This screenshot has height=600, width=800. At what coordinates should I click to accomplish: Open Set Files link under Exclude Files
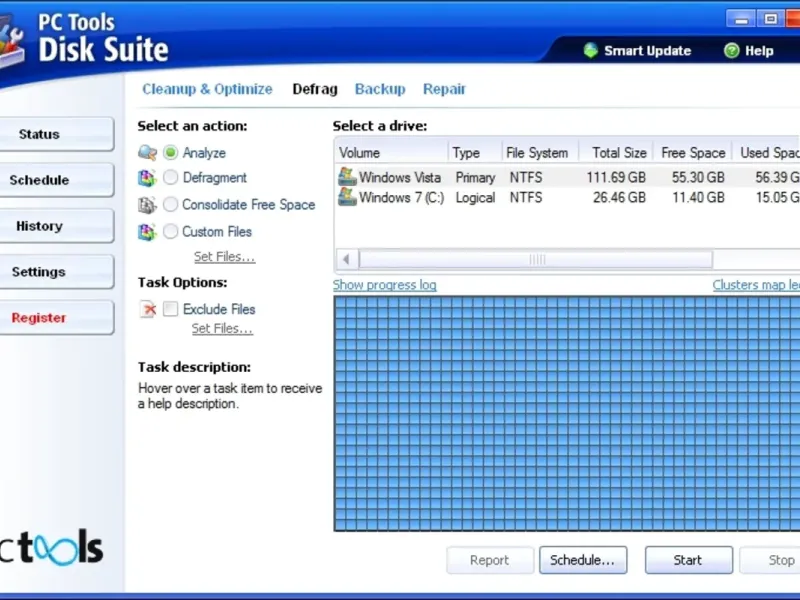pos(222,329)
